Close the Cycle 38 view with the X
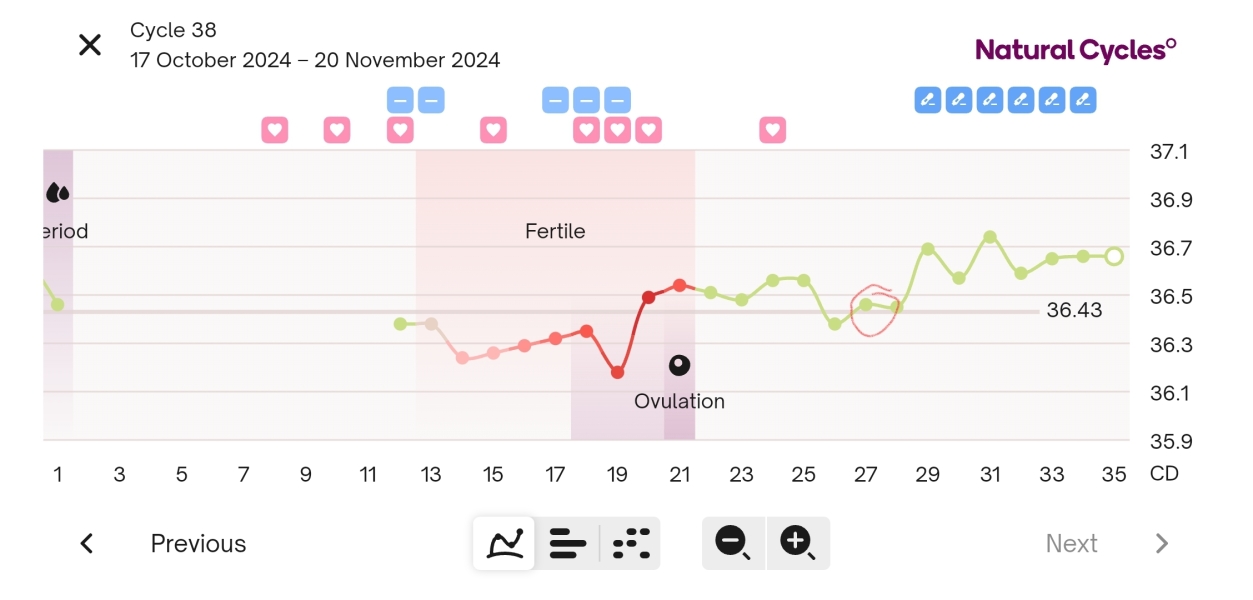1253x600 pixels. pyautogui.click(x=89, y=44)
